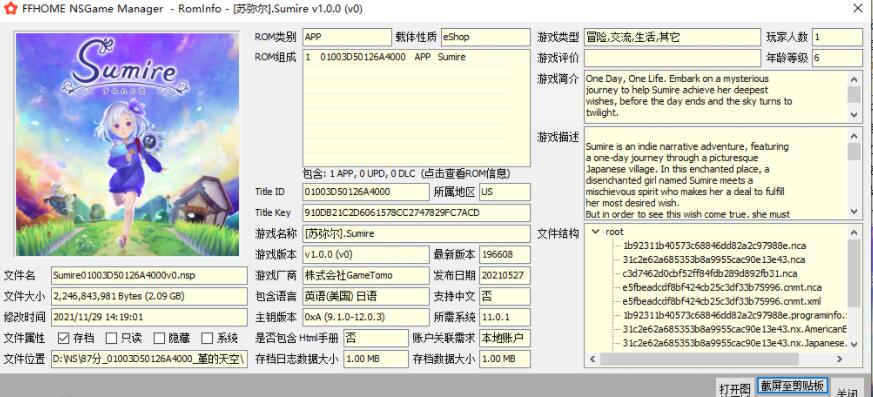Collapse the root node in file structure tree
The height and width of the screenshot is (397, 873).
596,232
